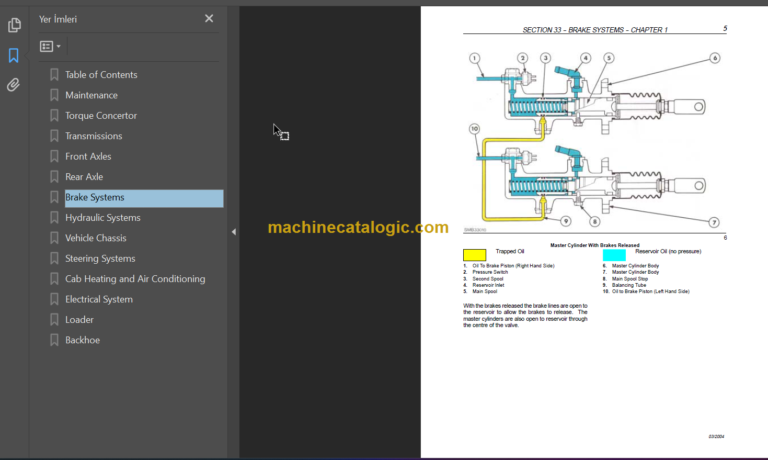Image resolution: width=768 pixels, height=460 pixels.
Task: Collapse the navigation pane with arrow
Action: click(234, 232)
